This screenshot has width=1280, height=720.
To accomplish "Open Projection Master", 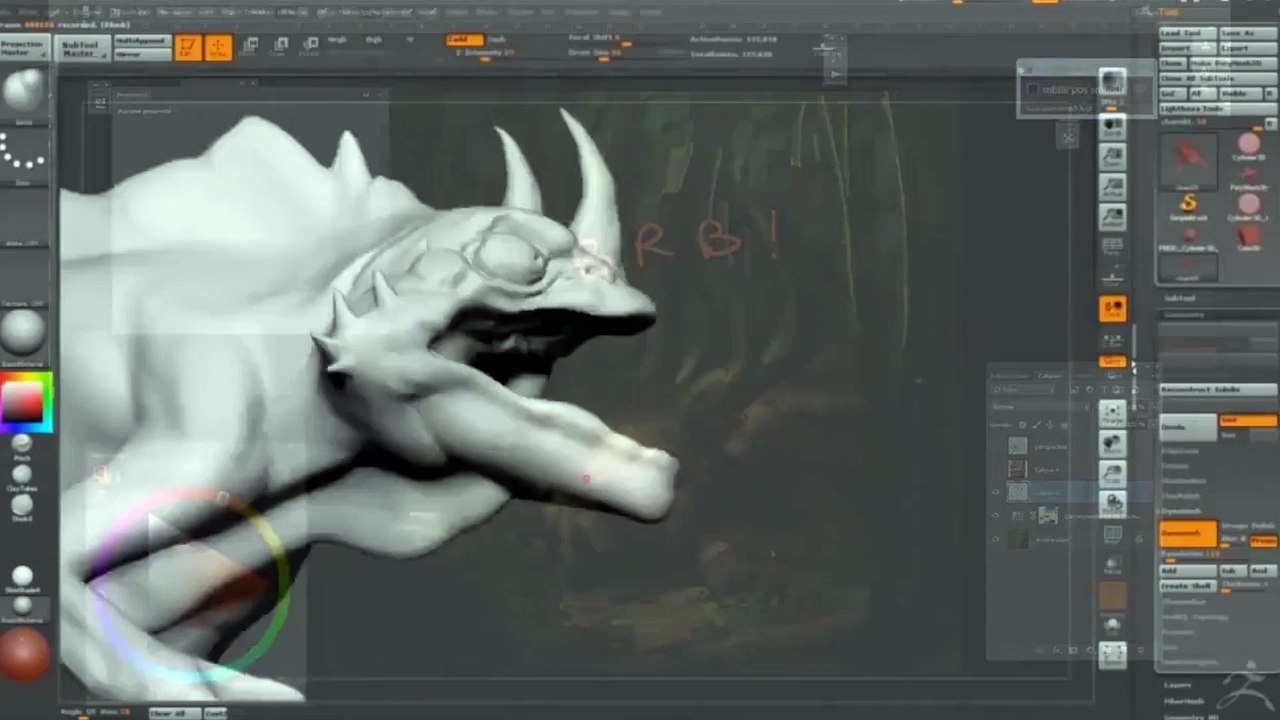I will click(x=24, y=48).
